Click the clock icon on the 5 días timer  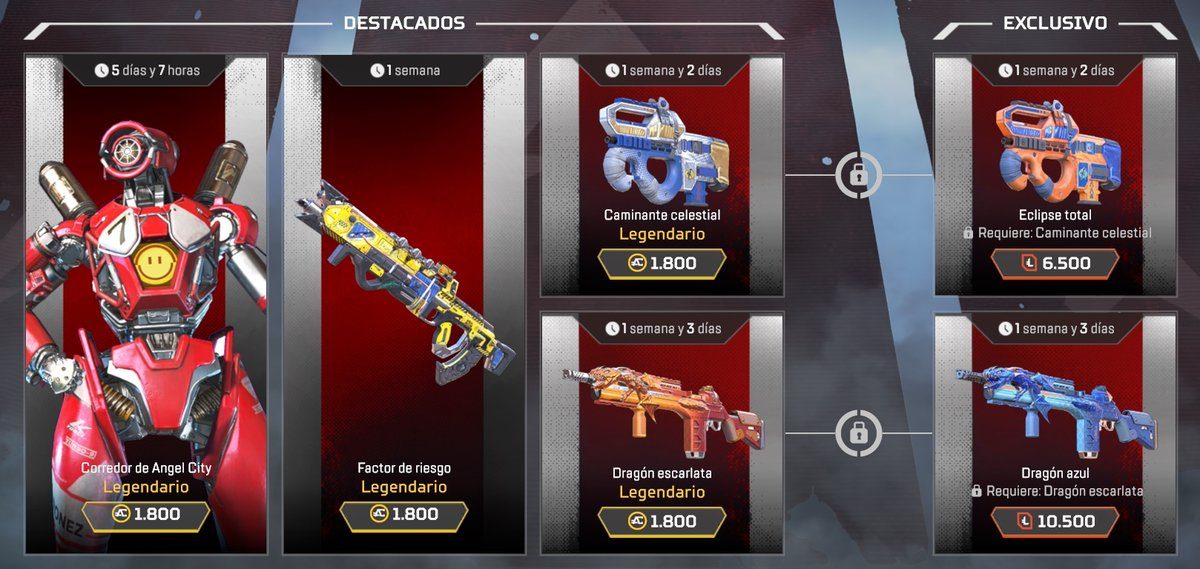coord(101,71)
